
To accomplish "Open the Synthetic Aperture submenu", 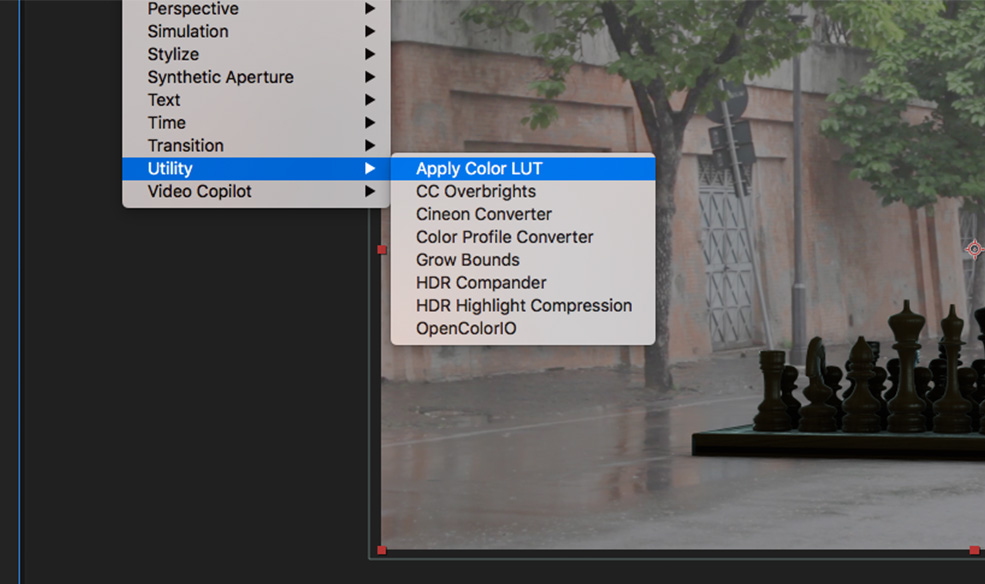I will pyautogui.click(x=256, y=77).
